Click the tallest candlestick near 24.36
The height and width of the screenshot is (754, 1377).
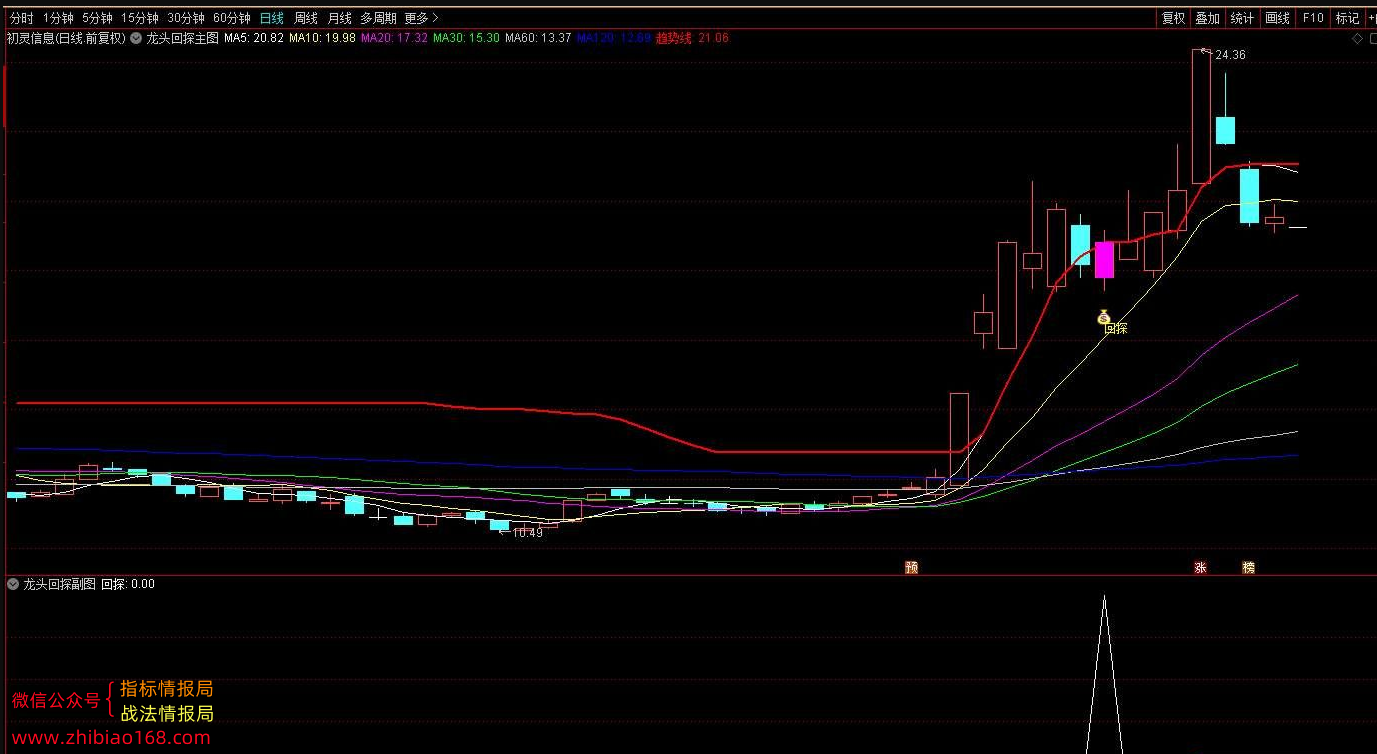click(1202, 118)
